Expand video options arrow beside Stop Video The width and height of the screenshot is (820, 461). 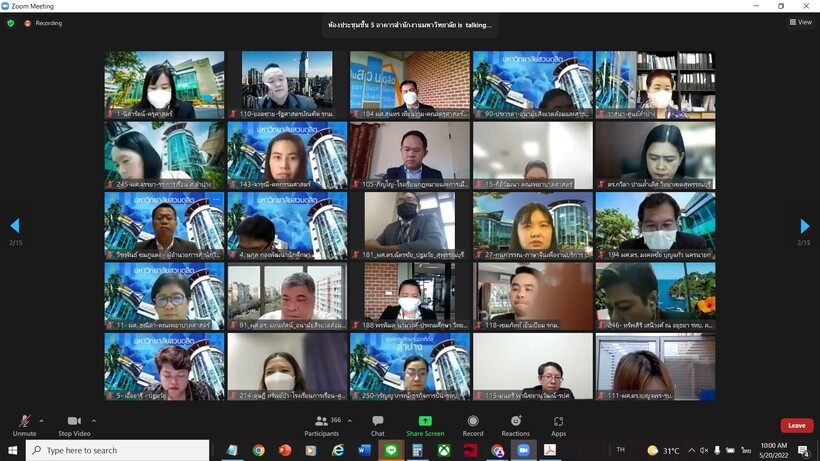click(x=94, y=421)
